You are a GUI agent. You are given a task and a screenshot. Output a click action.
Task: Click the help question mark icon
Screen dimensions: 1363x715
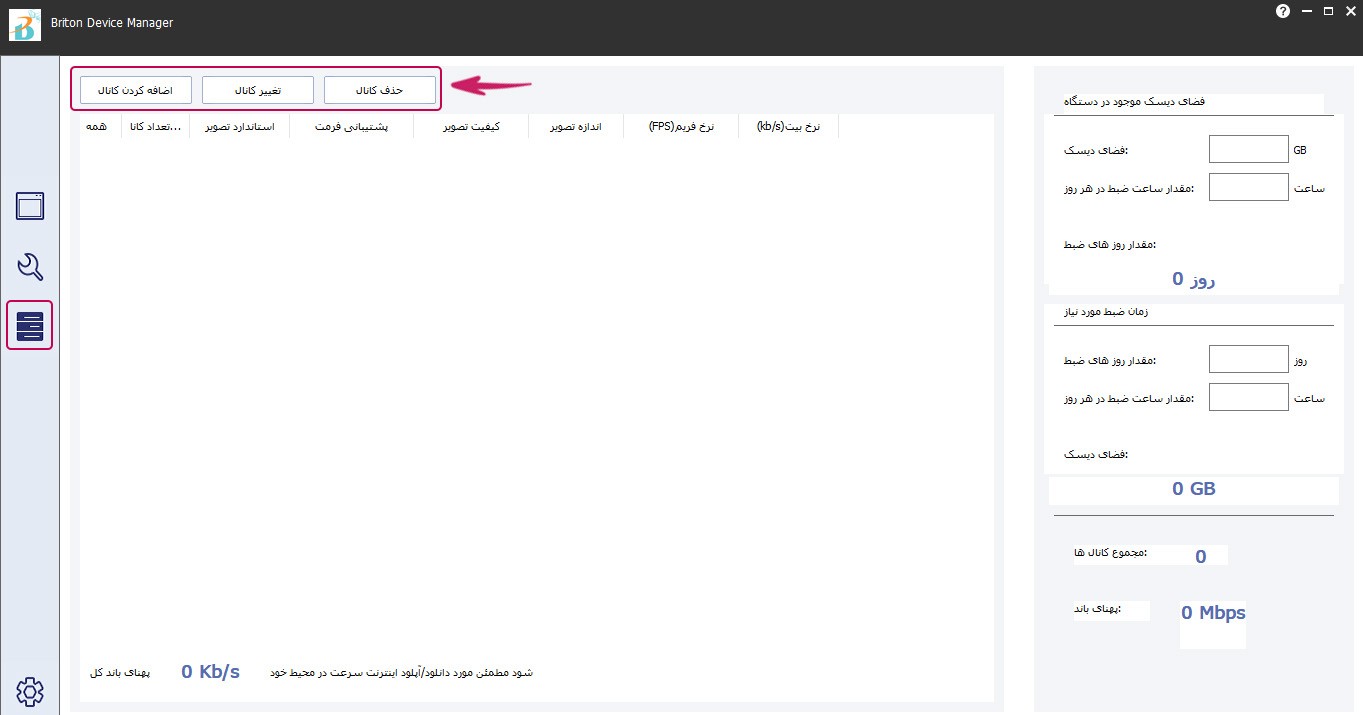pyautogui.click(x=1283, y=11)
